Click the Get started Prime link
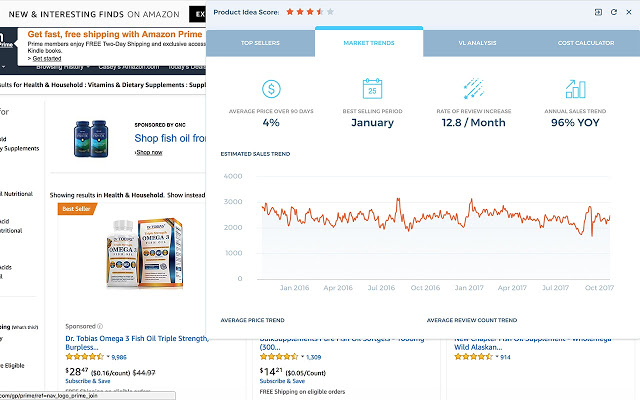Viewport: 640px width, 400px height. pos(46,58)
